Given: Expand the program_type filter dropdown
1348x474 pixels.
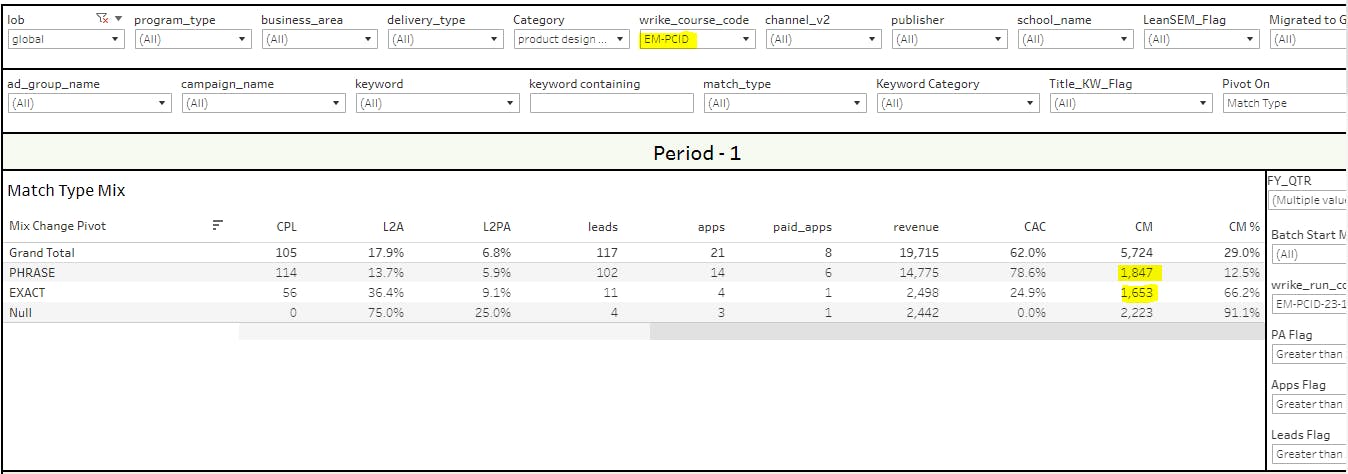Looking at the screenshot, I should [x=192, y=39].
